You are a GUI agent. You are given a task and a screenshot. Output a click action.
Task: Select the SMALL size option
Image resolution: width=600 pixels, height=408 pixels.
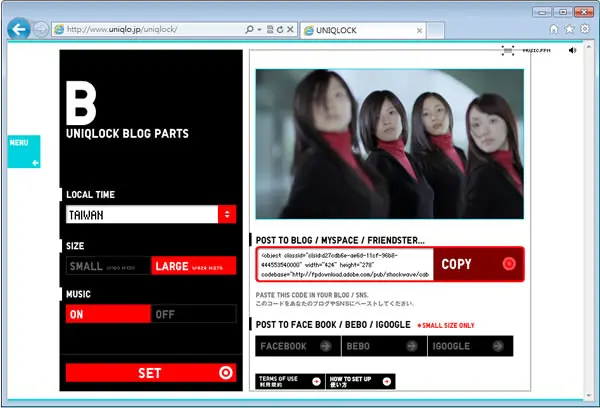point(109,266)
